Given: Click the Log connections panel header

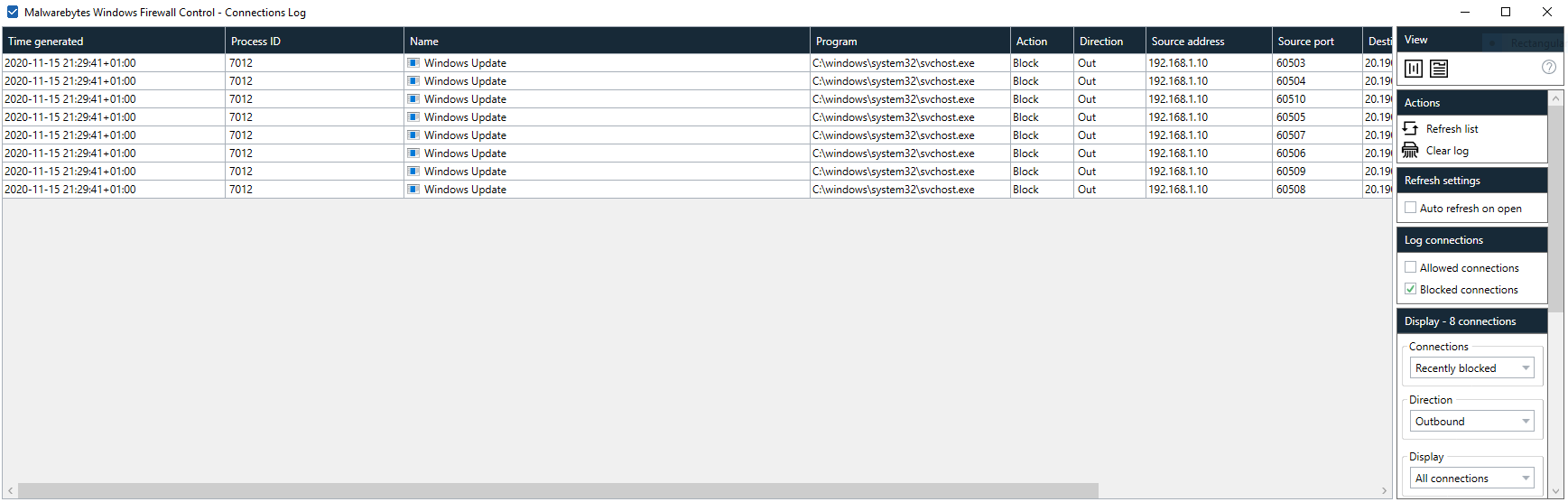Looking at the screenshot, I should [x=1471, y=240].
